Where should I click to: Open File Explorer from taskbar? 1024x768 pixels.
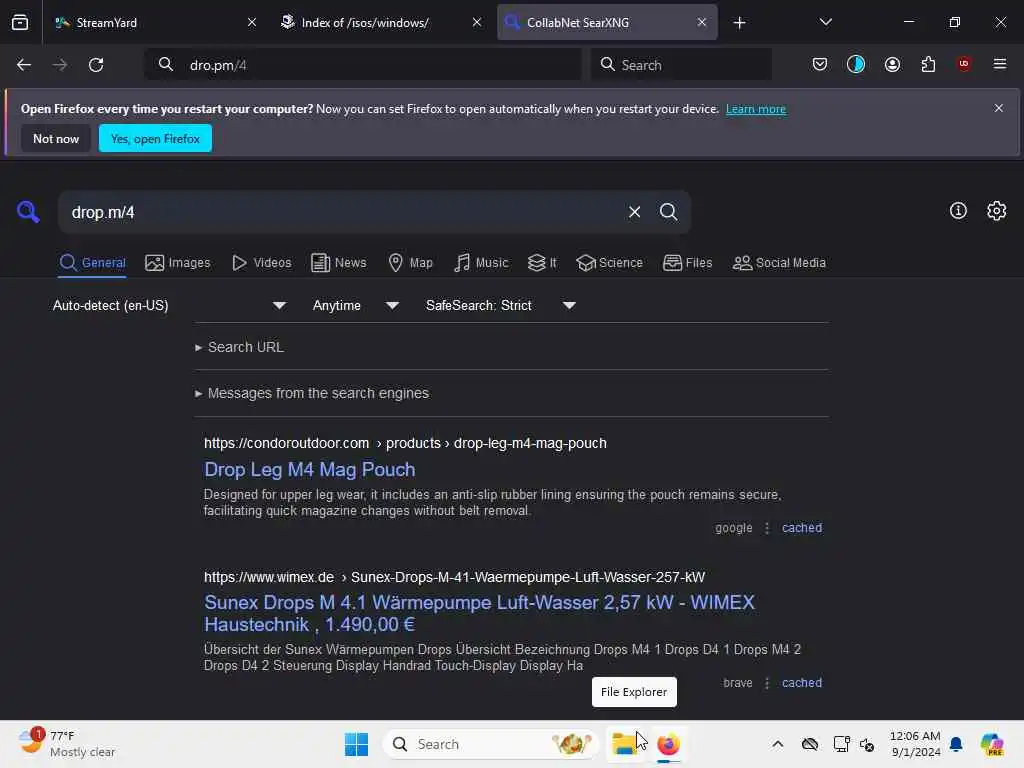tap(624, 744)
